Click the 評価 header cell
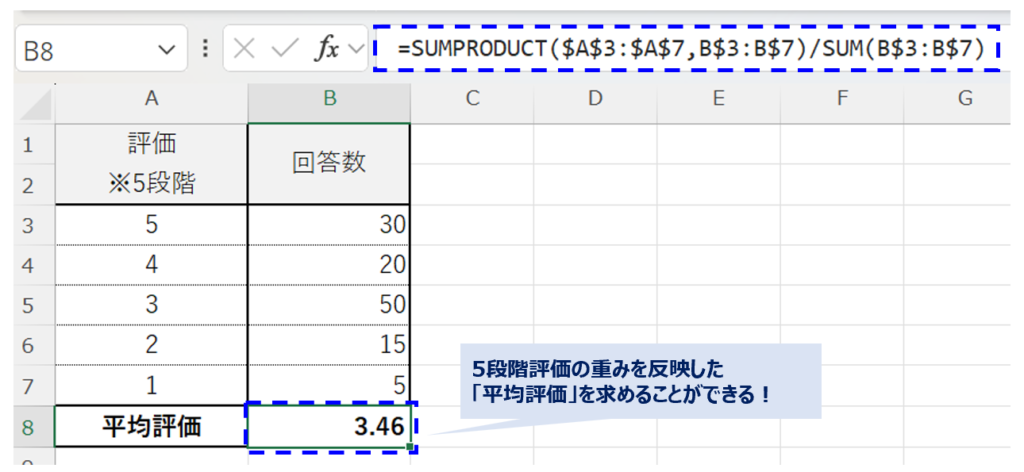This screenshot has width=1024, height=472. [x=152, y=144]
